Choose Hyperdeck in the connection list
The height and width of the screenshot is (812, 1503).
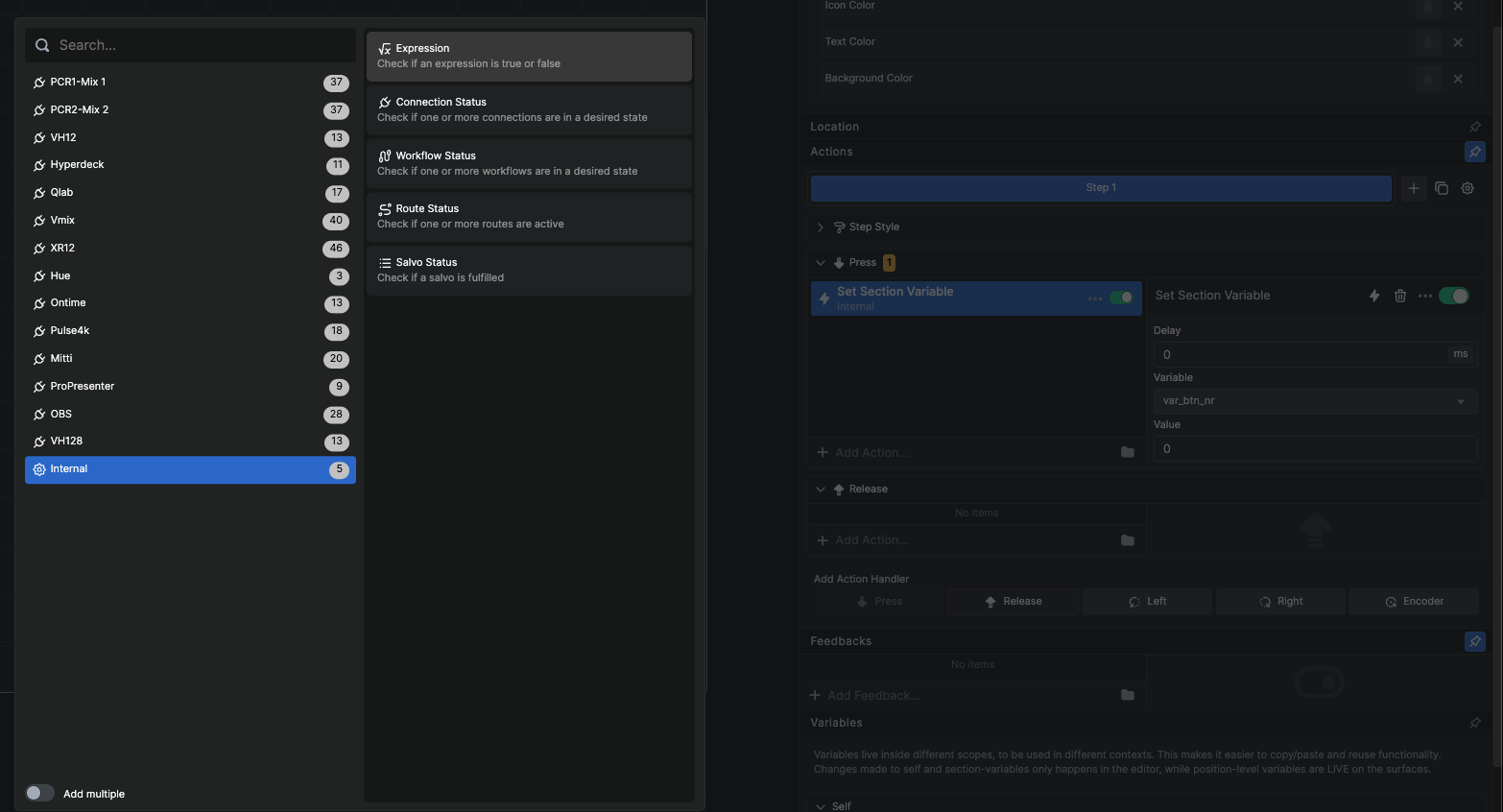[190, 165]
